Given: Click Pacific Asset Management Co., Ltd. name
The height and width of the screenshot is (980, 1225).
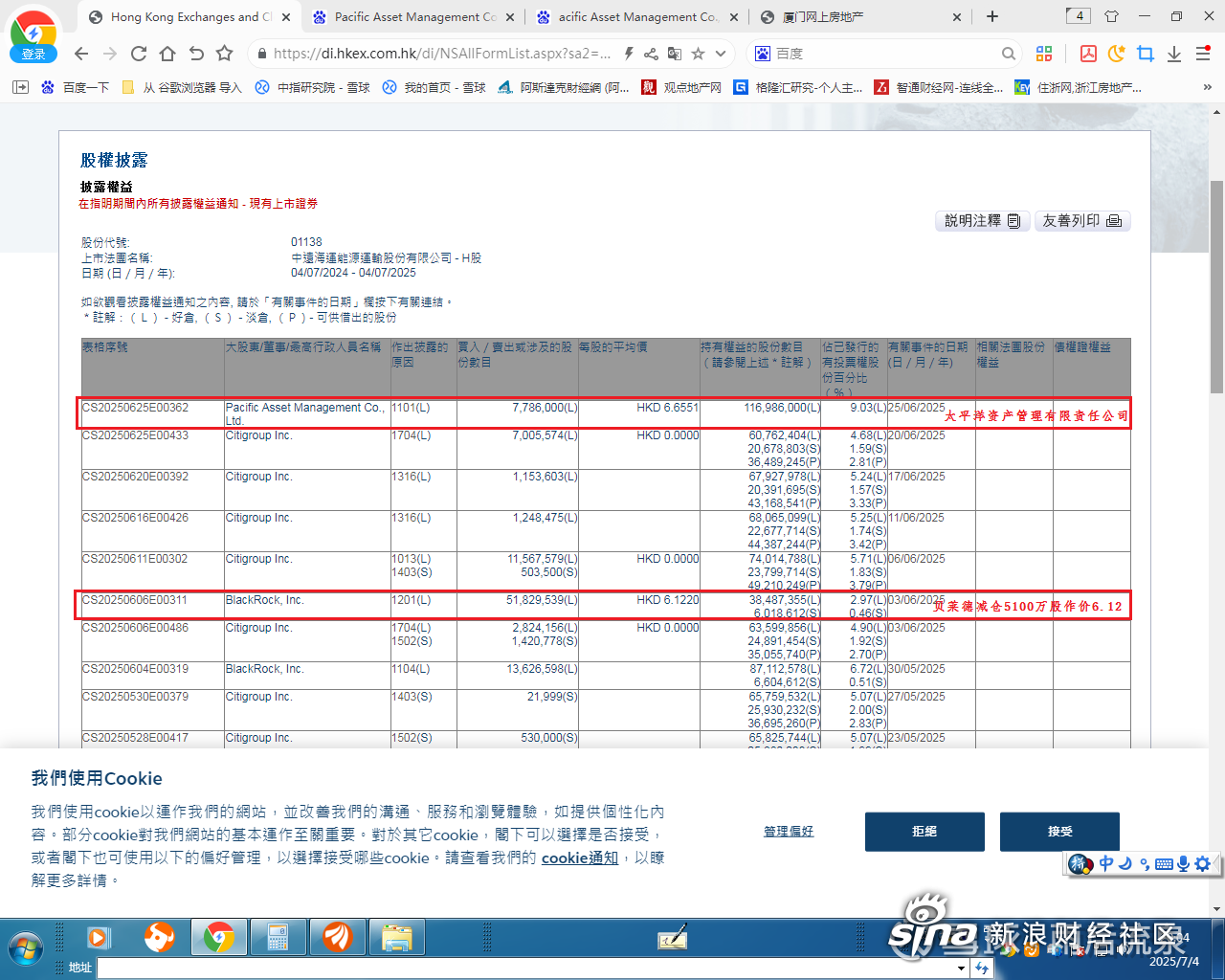Looking at the screenshot, I should (x=305, y=413).
